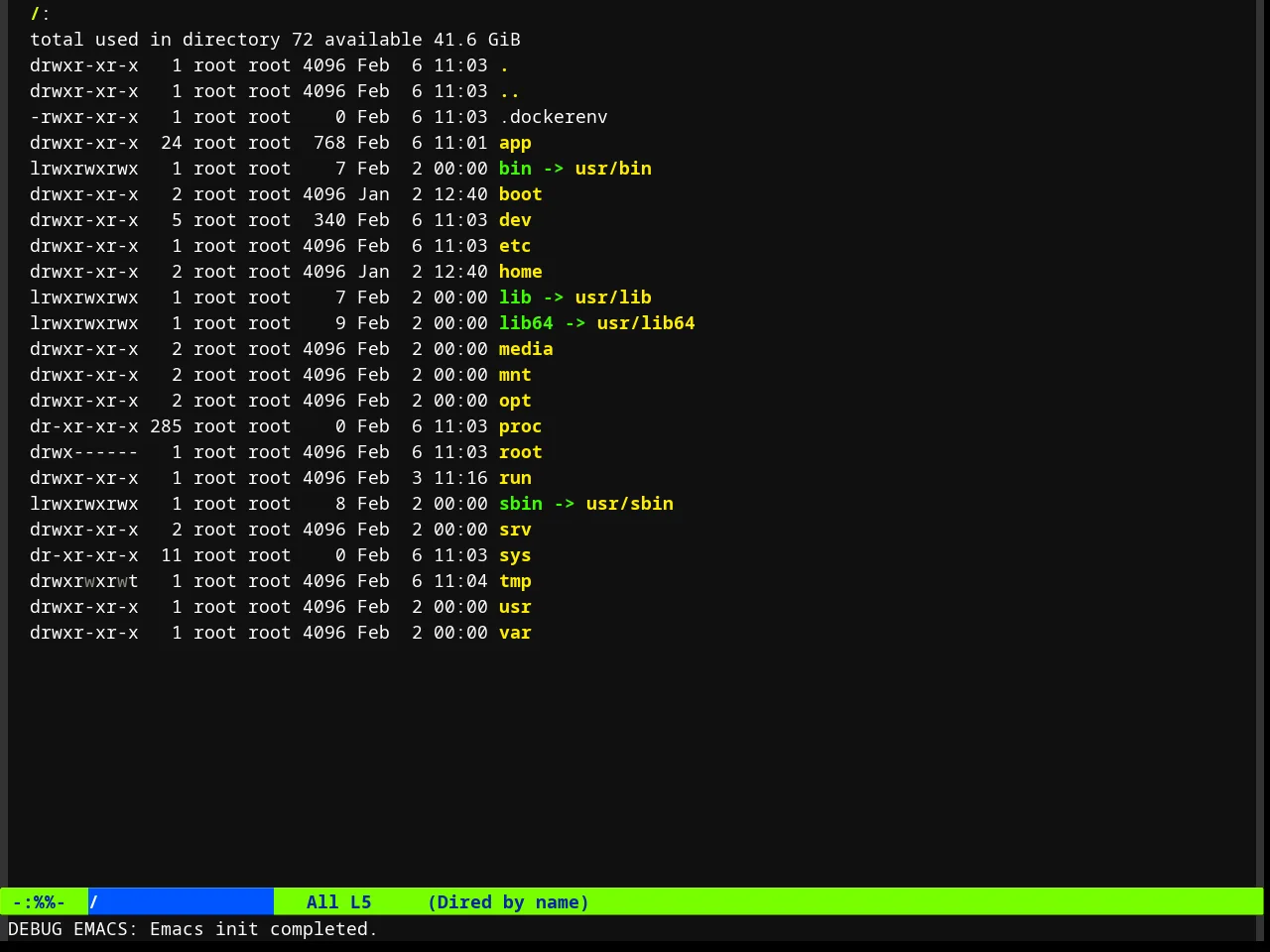Image resolution: width=1270 pixels, height=952 pixels.
Task: Open the var directory
Action: tap(515, 633)
